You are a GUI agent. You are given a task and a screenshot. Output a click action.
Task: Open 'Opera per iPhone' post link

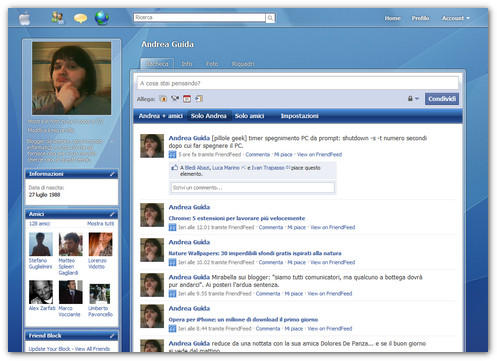pos(243,320)
